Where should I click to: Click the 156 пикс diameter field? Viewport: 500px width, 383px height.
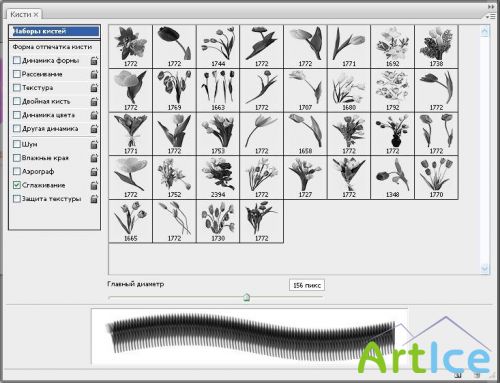(307, 285)
